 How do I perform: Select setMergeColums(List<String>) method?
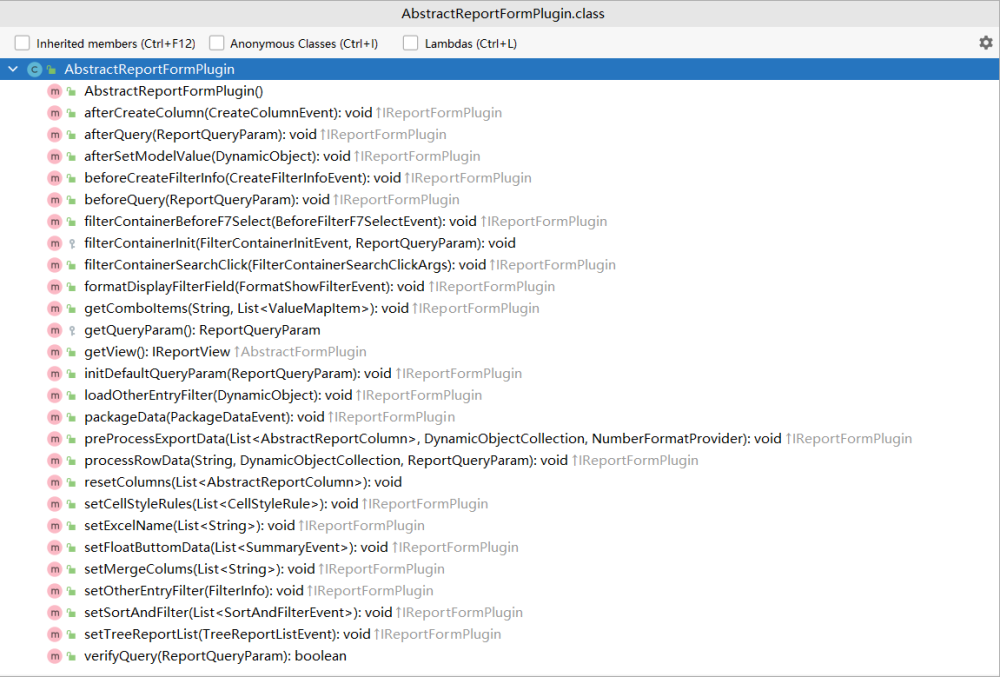[499, 569]
